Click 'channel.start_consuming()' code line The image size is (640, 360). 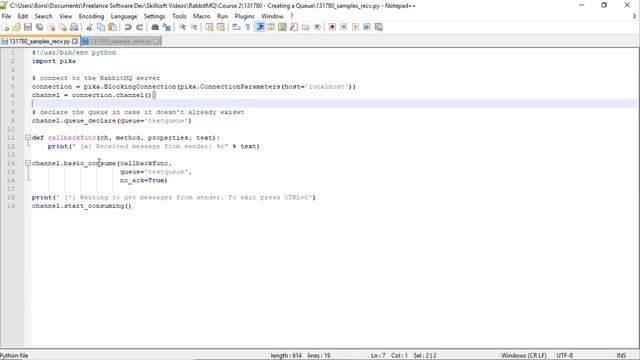click(82, 206)
